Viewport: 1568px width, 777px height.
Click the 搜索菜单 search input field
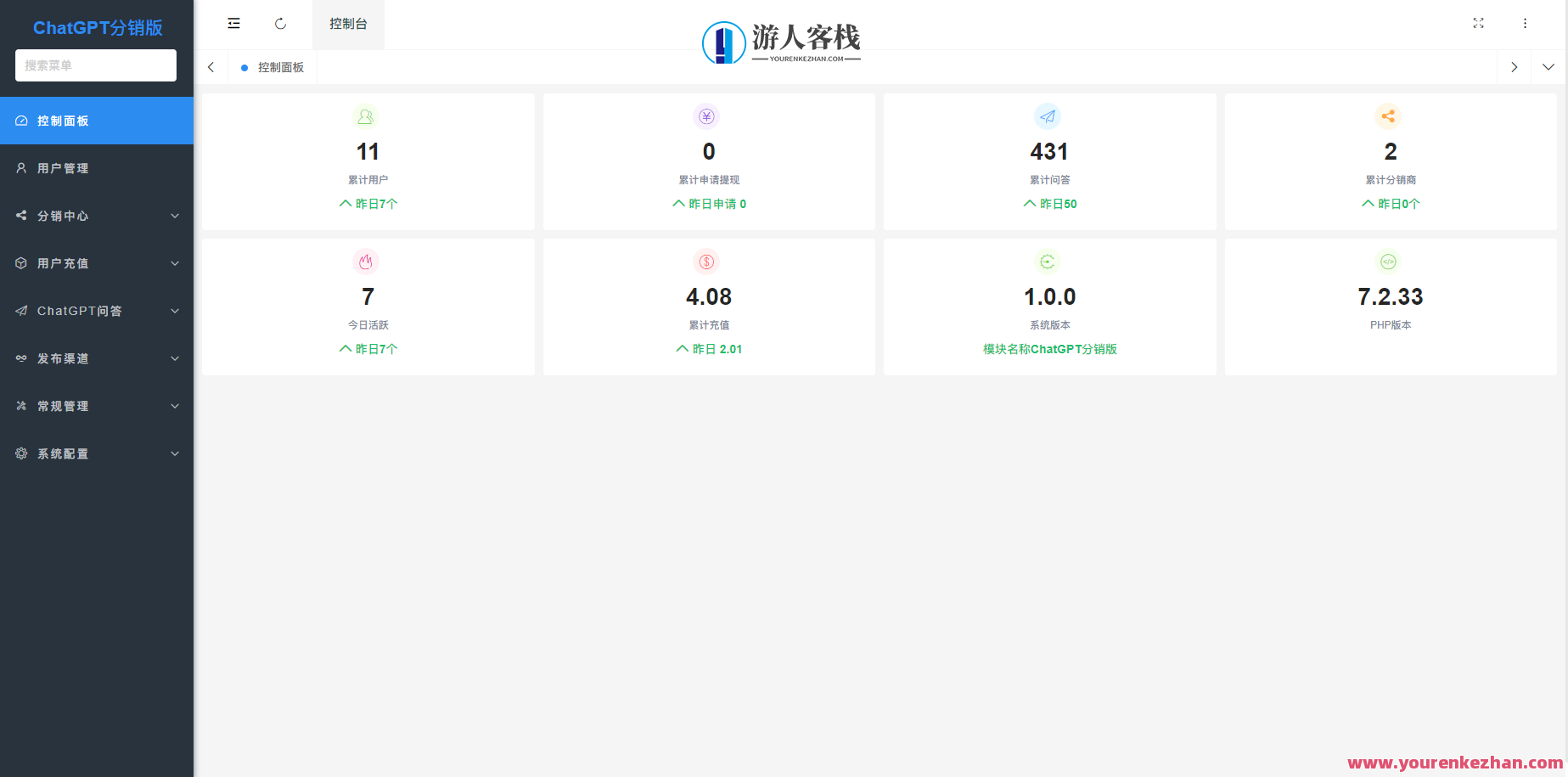(x=96, y=65)
